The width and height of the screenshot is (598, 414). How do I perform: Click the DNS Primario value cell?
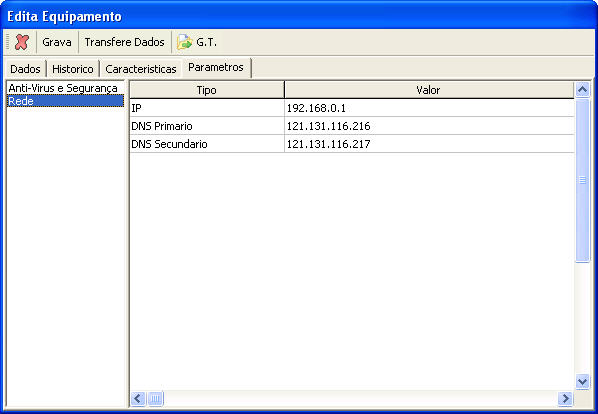coord(429,126)
